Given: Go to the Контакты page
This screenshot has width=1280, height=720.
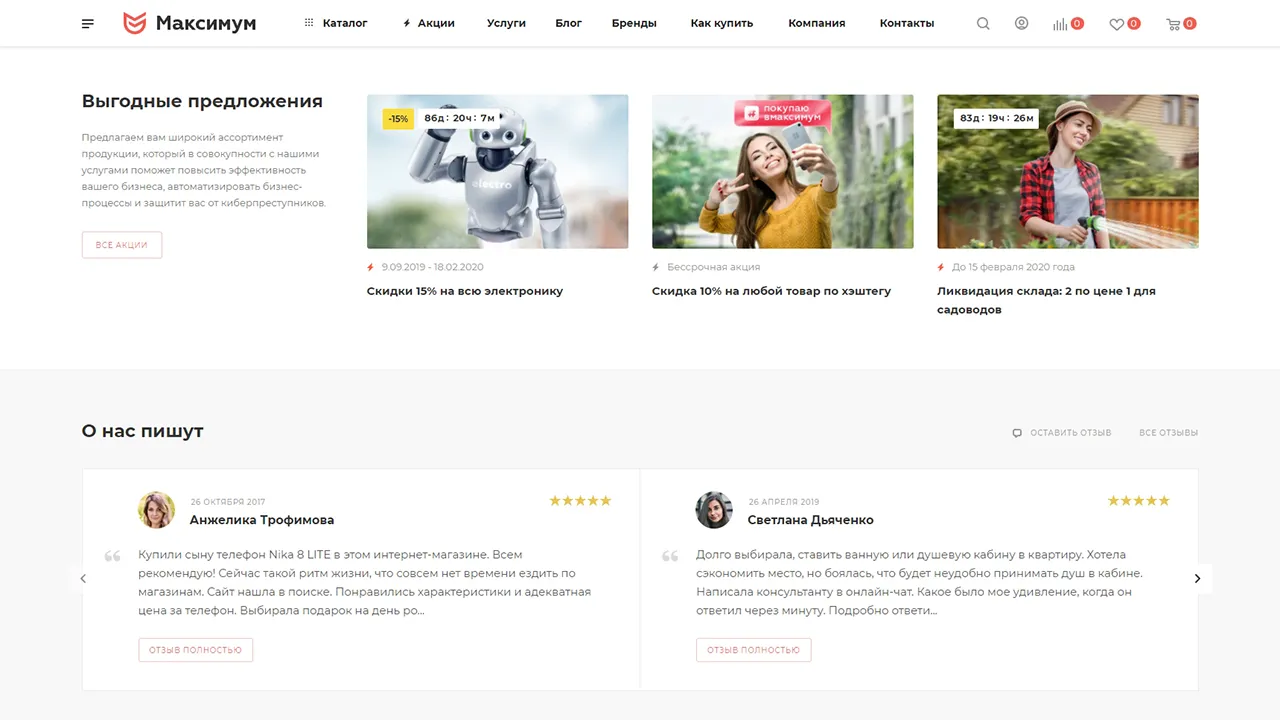Looking at the screenshot, I should click(907, 23).
